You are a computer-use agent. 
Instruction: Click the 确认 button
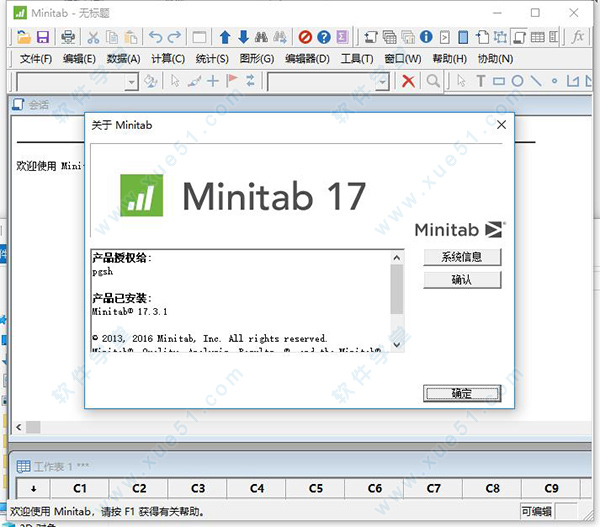(461, 280)
